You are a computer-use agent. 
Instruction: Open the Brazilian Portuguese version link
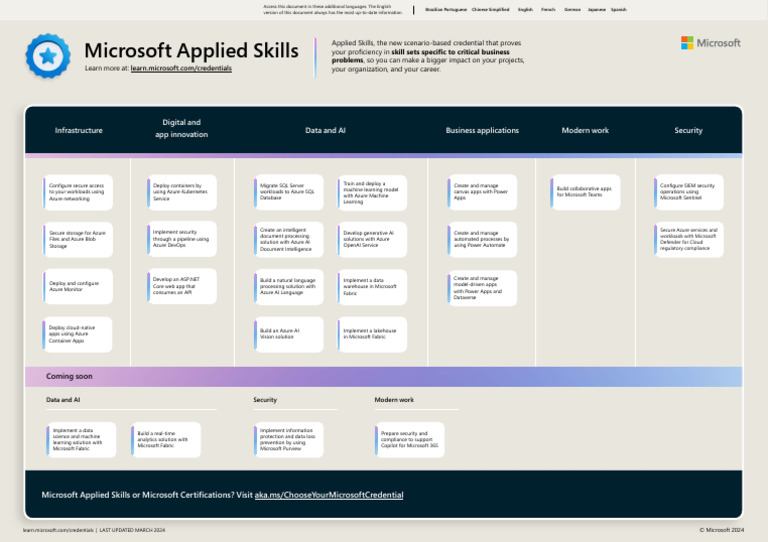[x=446, y=10]
